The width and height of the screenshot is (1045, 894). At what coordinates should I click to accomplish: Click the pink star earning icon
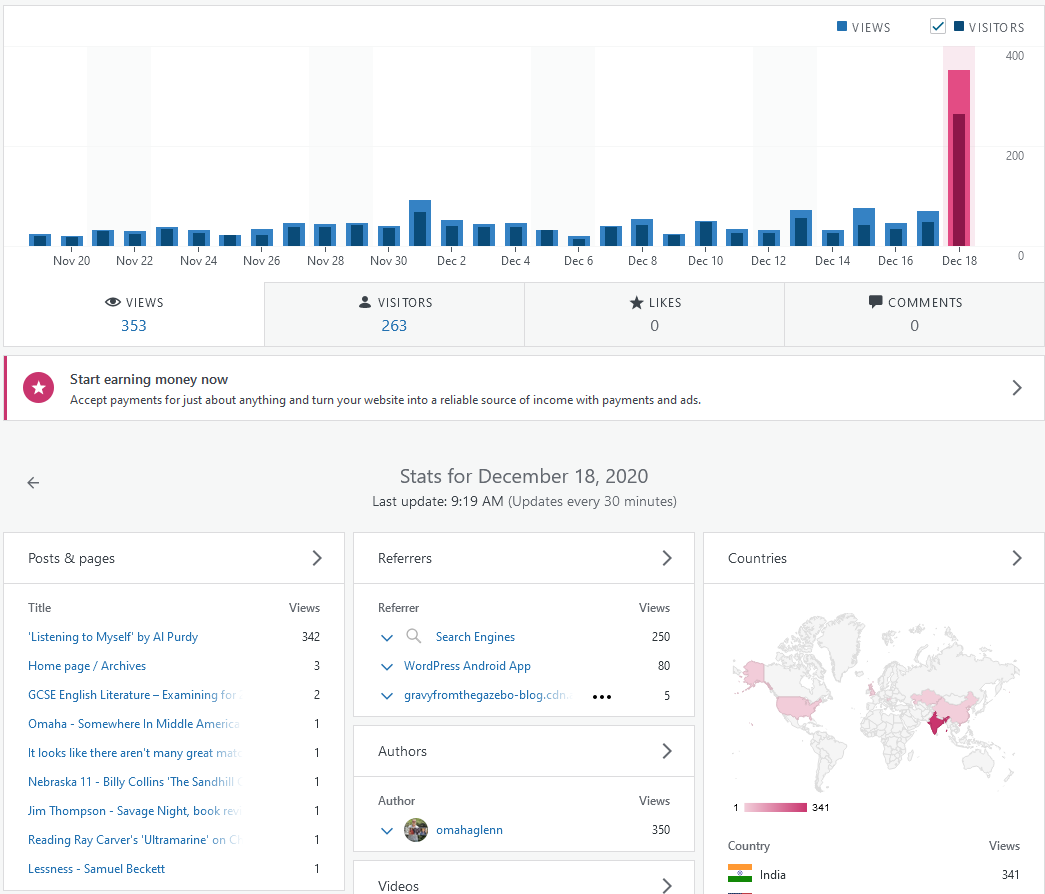coord(39,389)
